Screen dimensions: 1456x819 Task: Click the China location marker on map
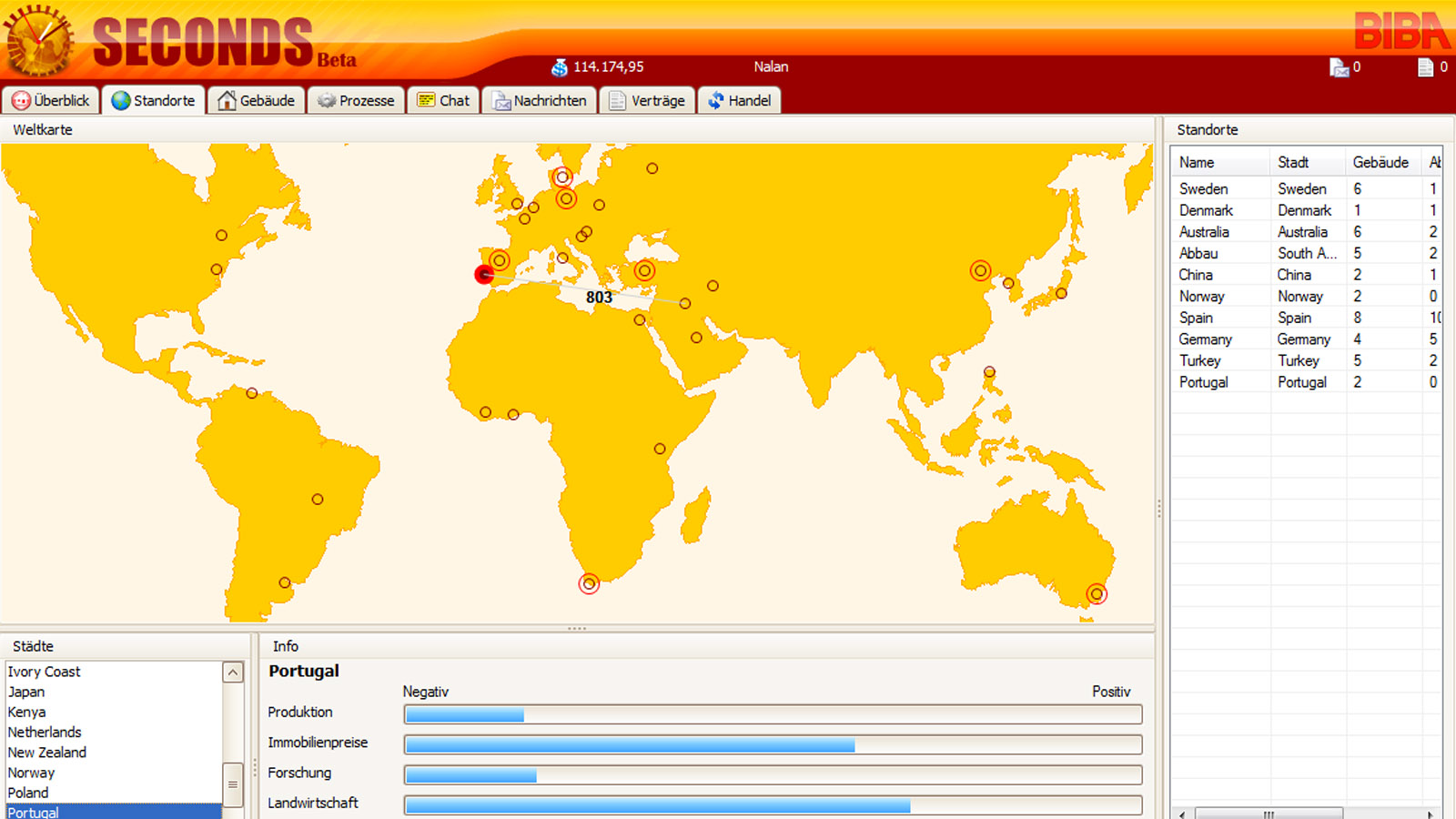click(x=980, y=270)
